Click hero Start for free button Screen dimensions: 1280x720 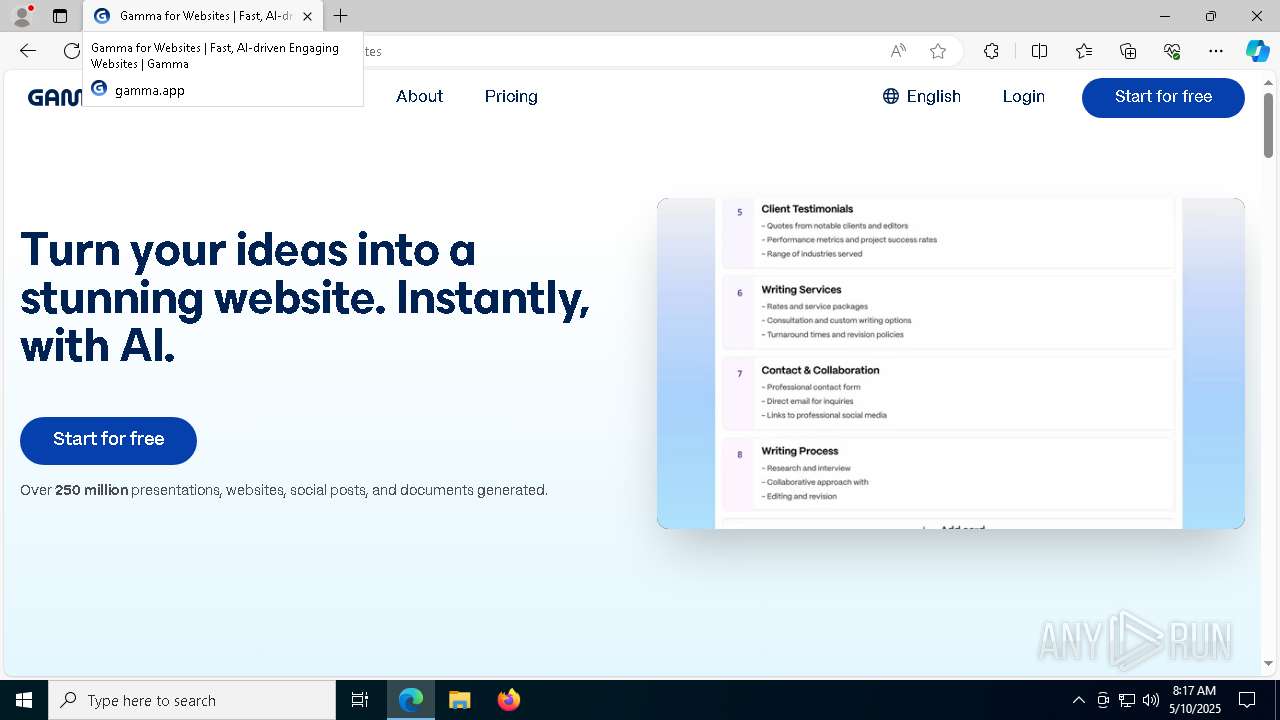(108, 440)
